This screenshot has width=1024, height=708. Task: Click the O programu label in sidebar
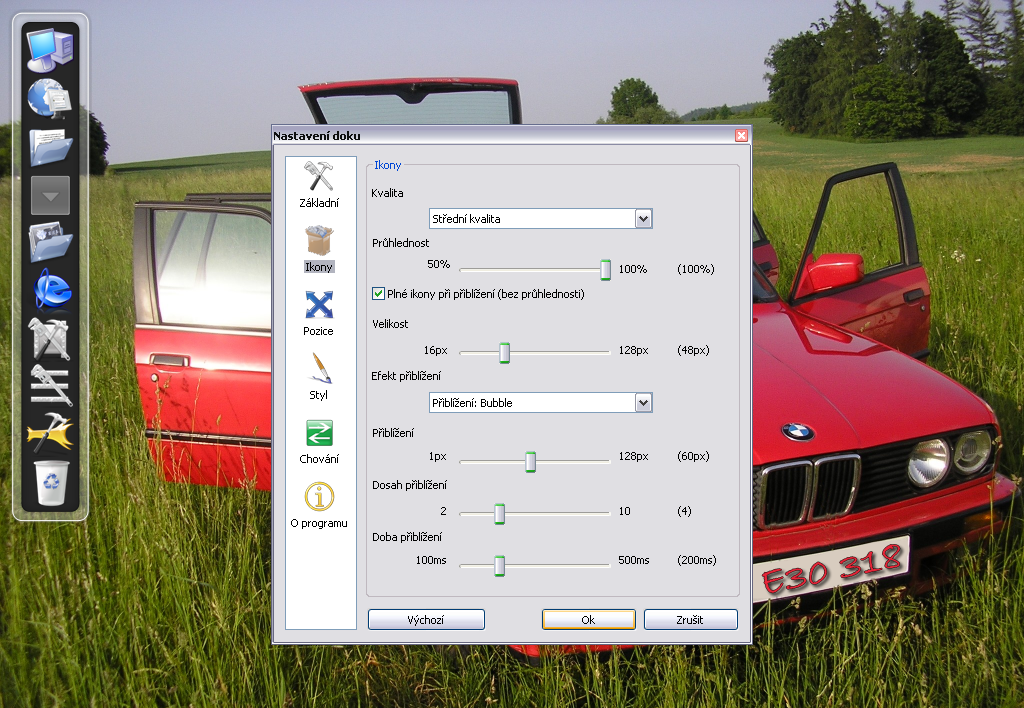(319, 523)
